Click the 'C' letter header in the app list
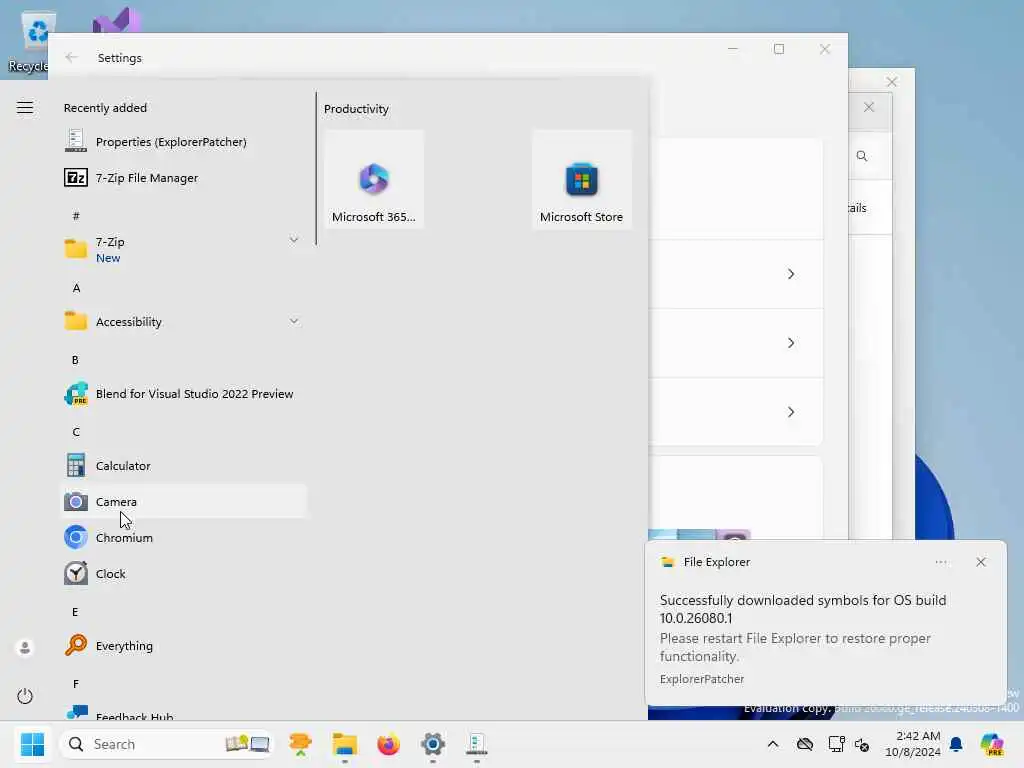This screenshot has height=768, width=1024. point(76,432)
